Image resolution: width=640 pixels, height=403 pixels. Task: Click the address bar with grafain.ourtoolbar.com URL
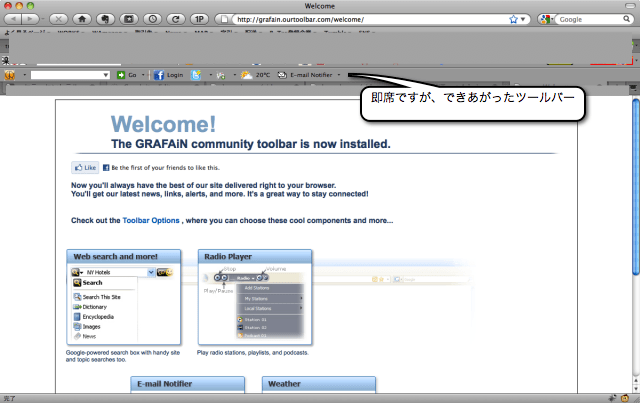(x=371, y=19)
